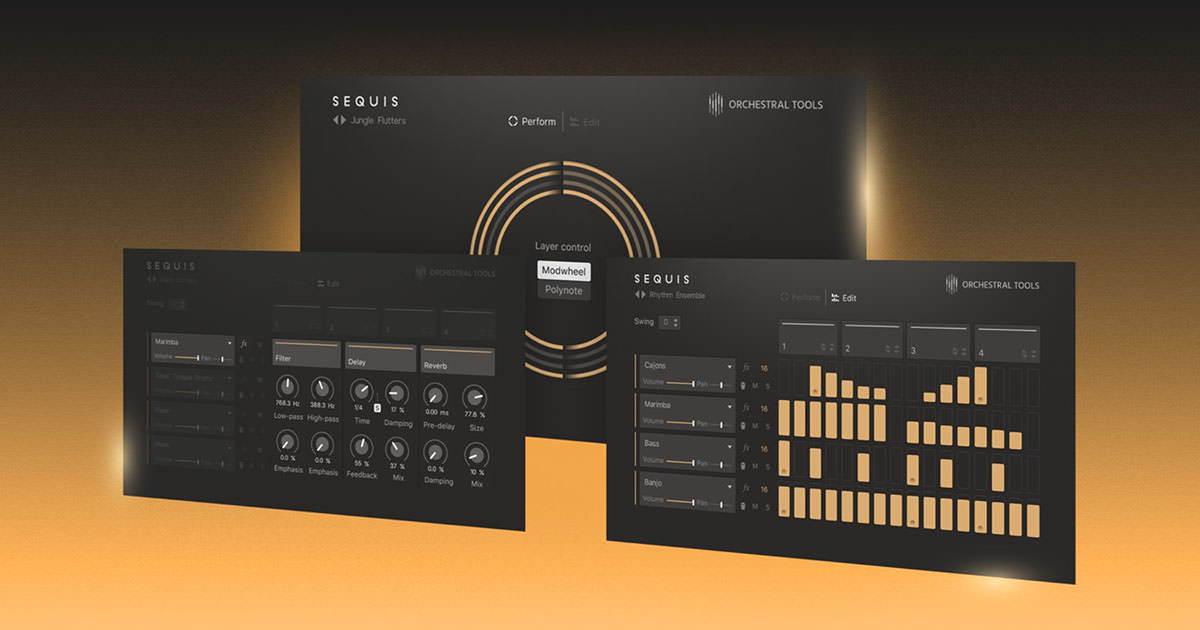This screenshot has width=1200, height=630.
Task: Go to previous preset beside Jungle Flutters
Action: point(336,120)
